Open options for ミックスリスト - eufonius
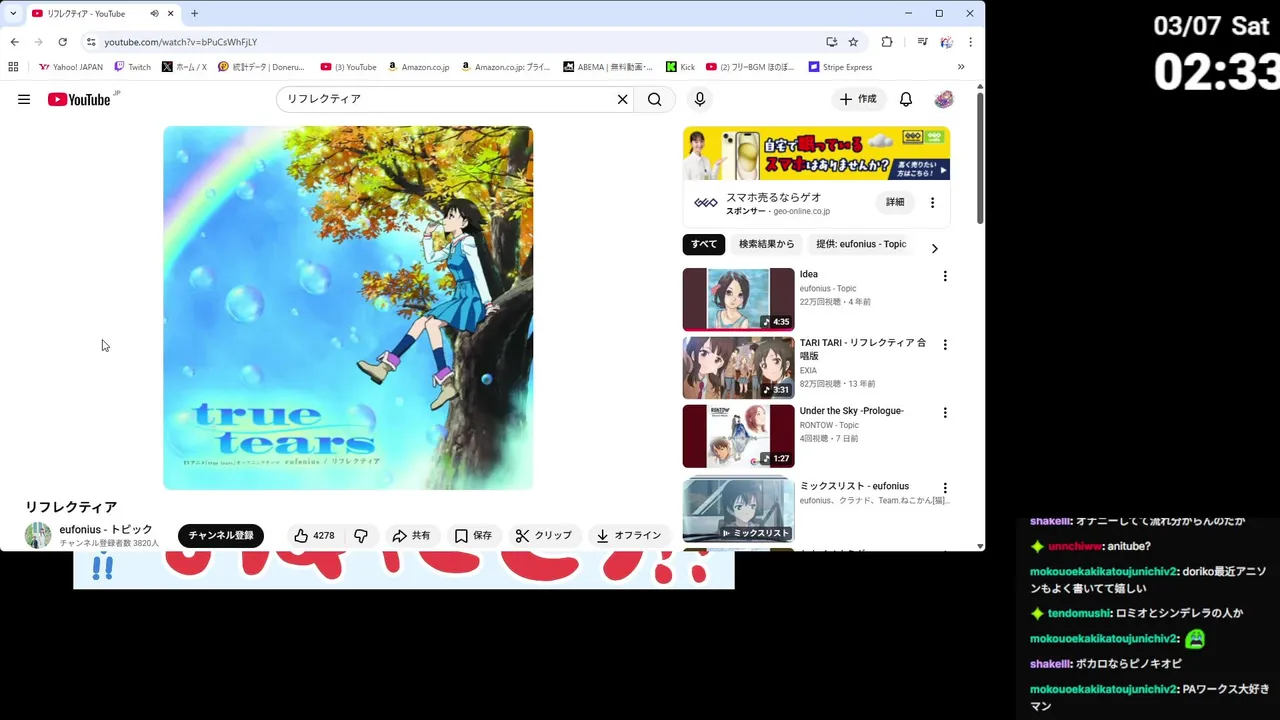The height and width of the screenshot is (720, 1280). (x=944, y=488)
